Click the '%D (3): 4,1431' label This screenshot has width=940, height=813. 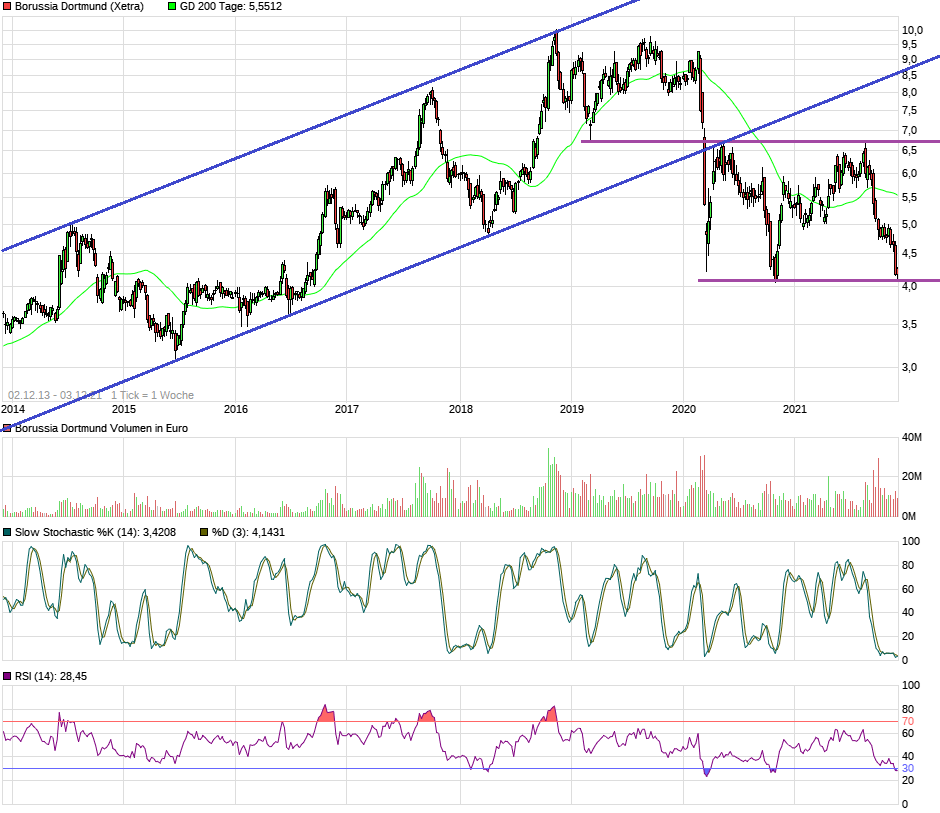(x=248, y=532)
